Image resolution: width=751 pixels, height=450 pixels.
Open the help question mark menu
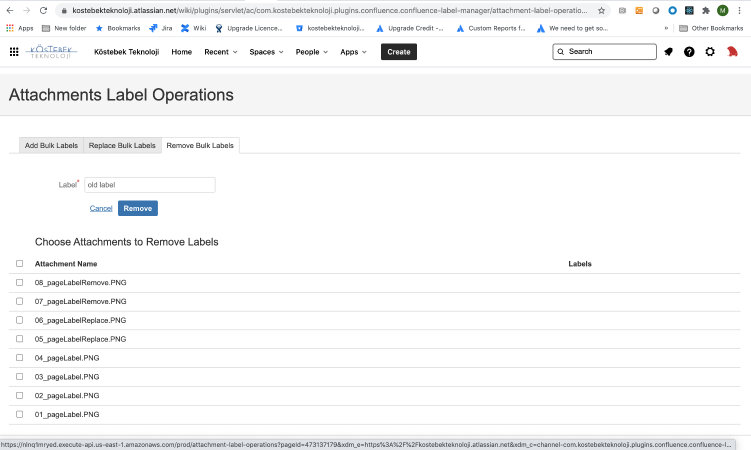[689, 52]
